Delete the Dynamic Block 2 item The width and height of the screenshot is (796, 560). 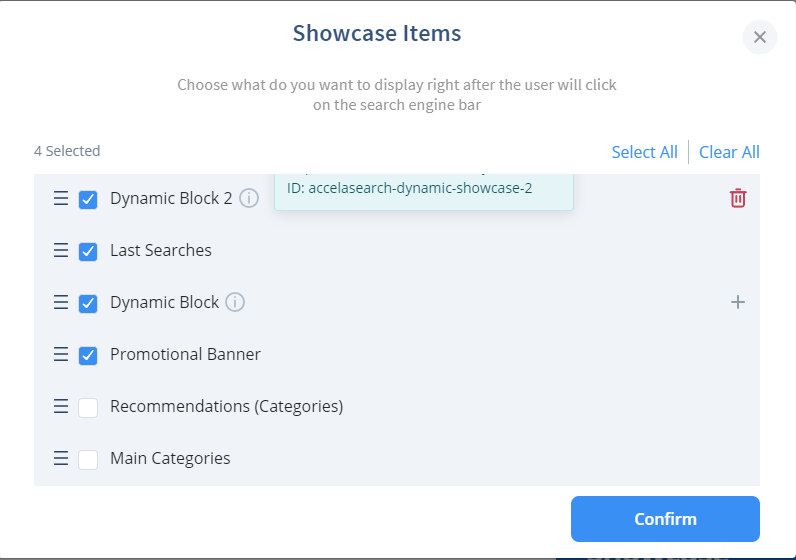click(x=738, y=198)
